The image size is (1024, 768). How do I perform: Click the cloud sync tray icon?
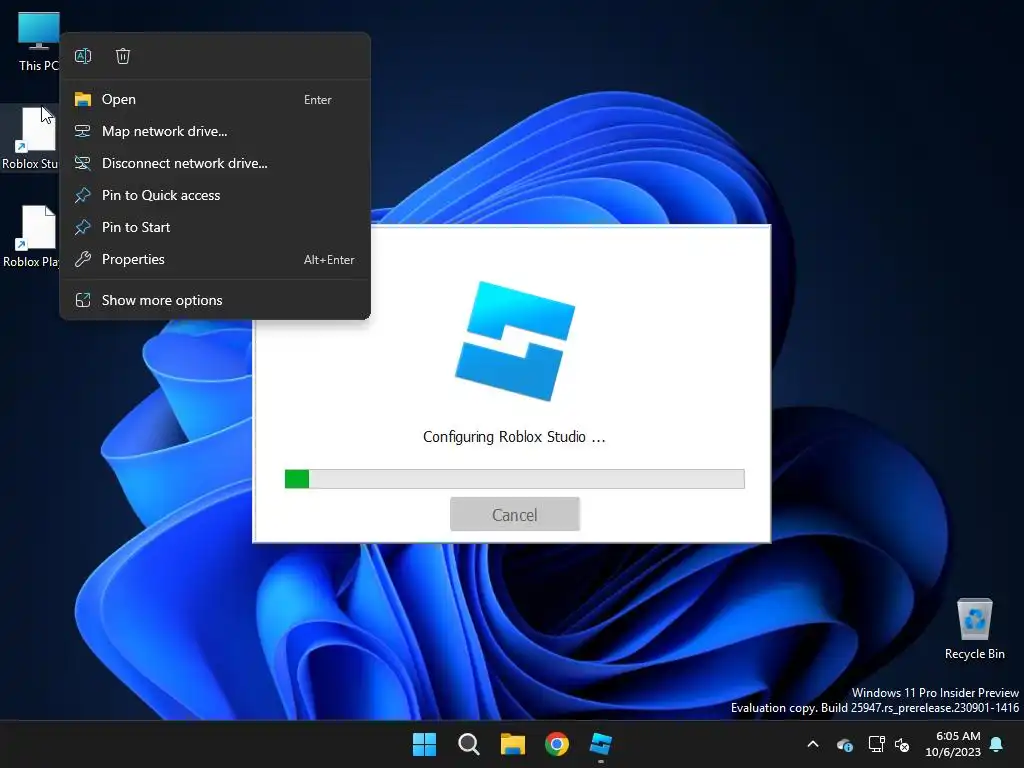point(845,744)
